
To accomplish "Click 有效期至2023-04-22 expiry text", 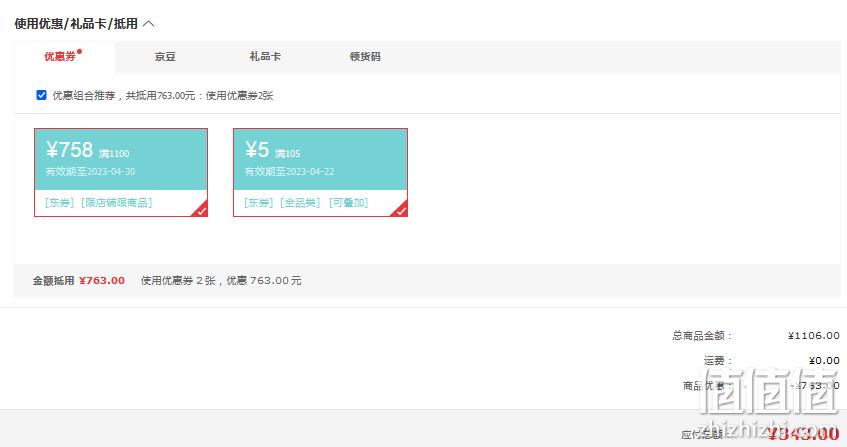I will pyautogui.click(x=290, y=172).
